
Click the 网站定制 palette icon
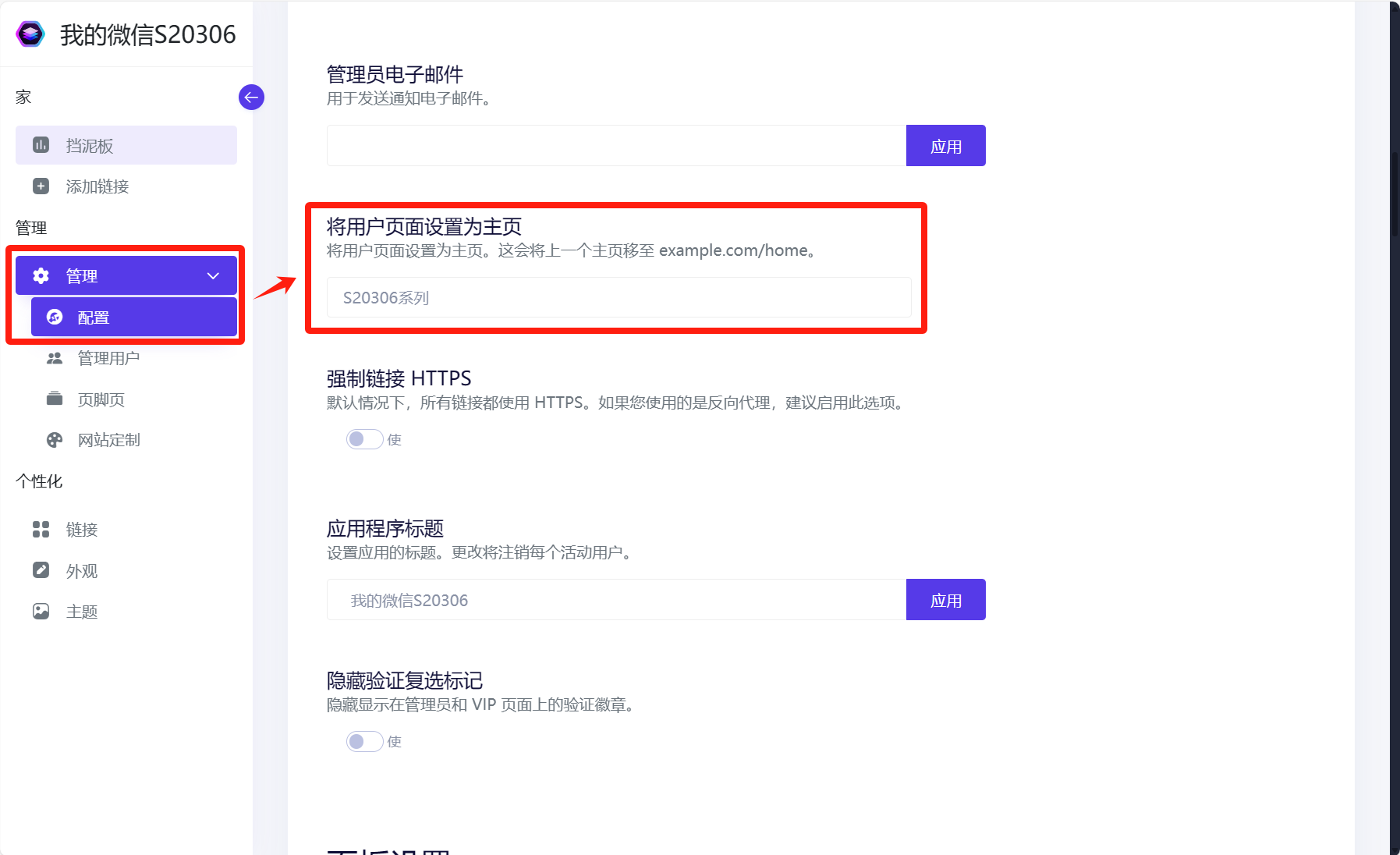(x=55, y=440)
